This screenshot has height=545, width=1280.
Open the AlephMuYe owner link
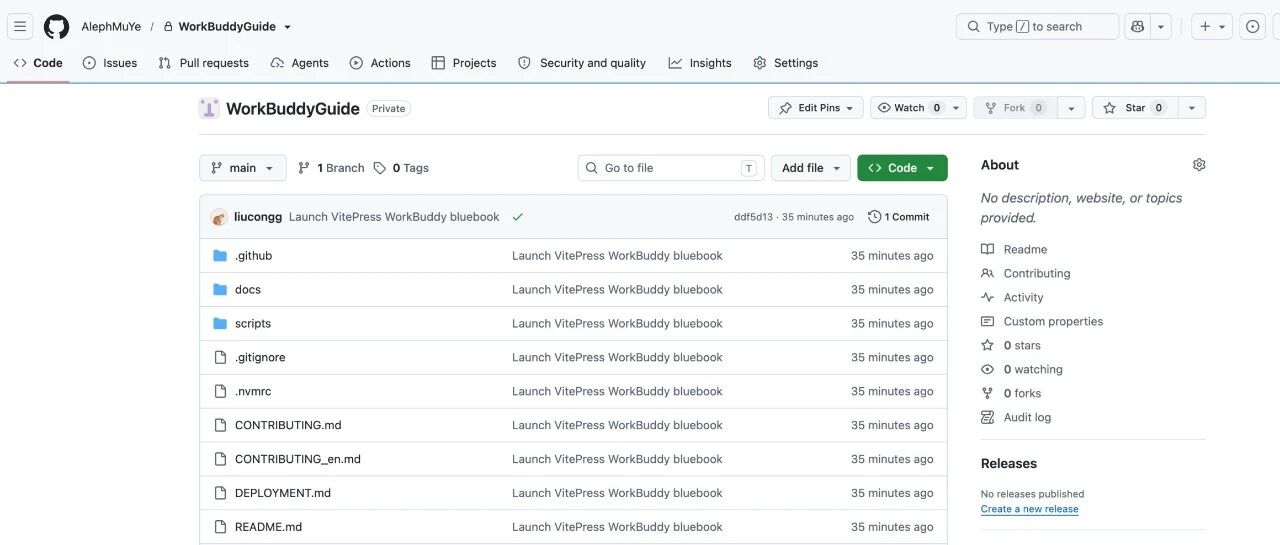click(x=111, y=27)
